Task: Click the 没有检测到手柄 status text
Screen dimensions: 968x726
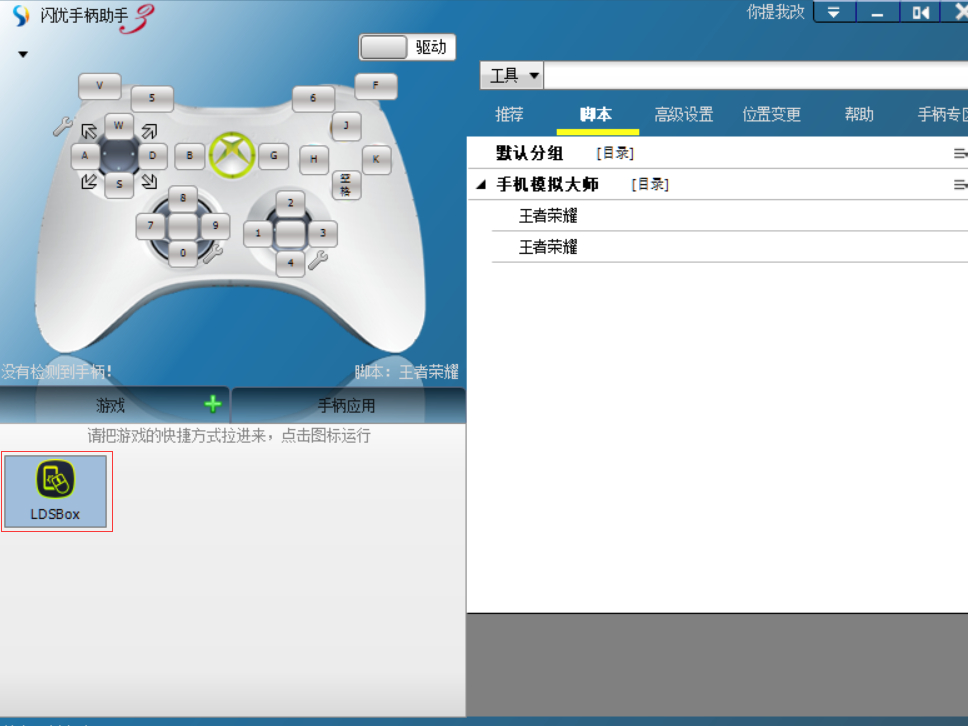Action: 56,372
